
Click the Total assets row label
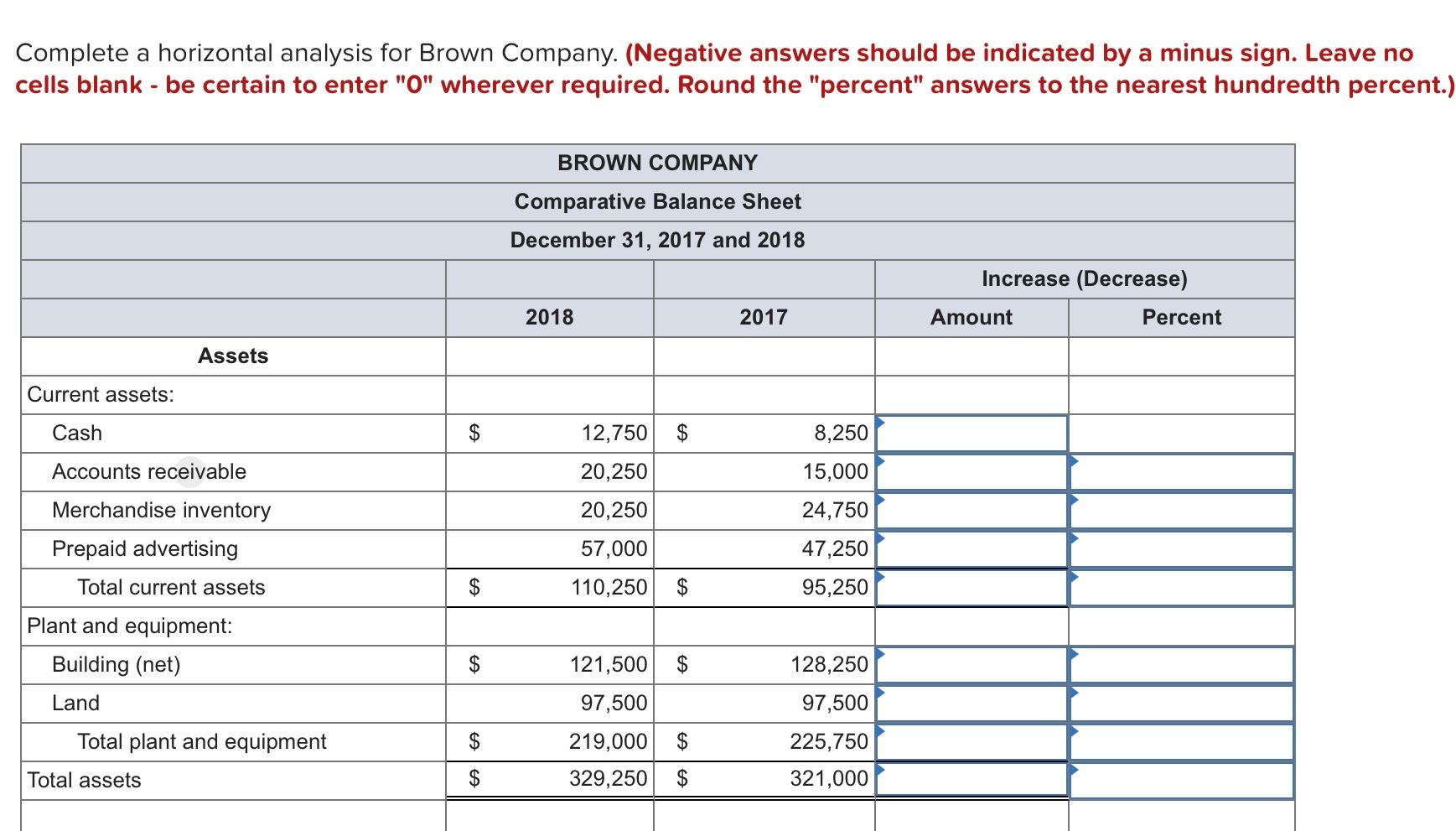tap(85, 781)
